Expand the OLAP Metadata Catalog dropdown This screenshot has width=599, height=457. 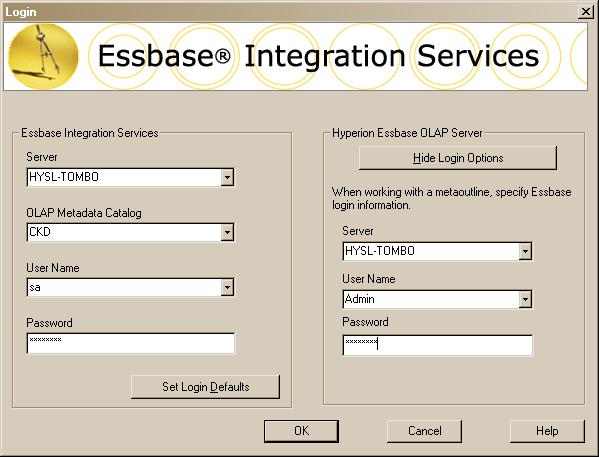click(x=227, y=232)
